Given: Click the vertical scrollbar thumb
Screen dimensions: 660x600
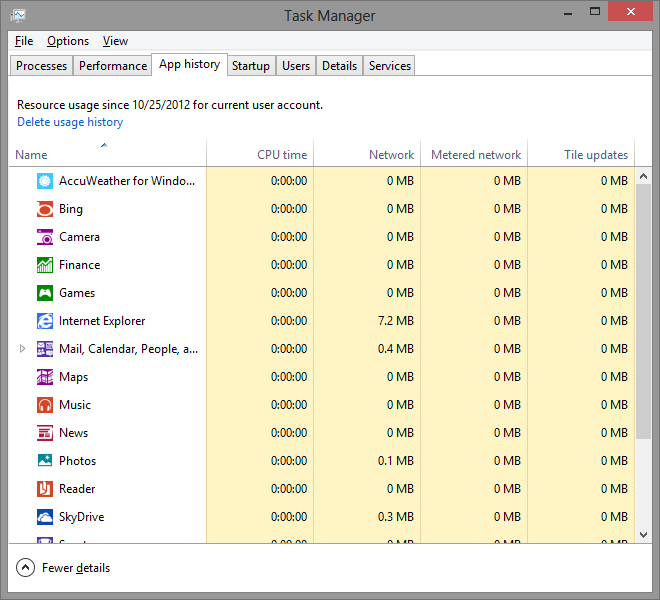Looking at the screenshot, I should coord(643,312).
